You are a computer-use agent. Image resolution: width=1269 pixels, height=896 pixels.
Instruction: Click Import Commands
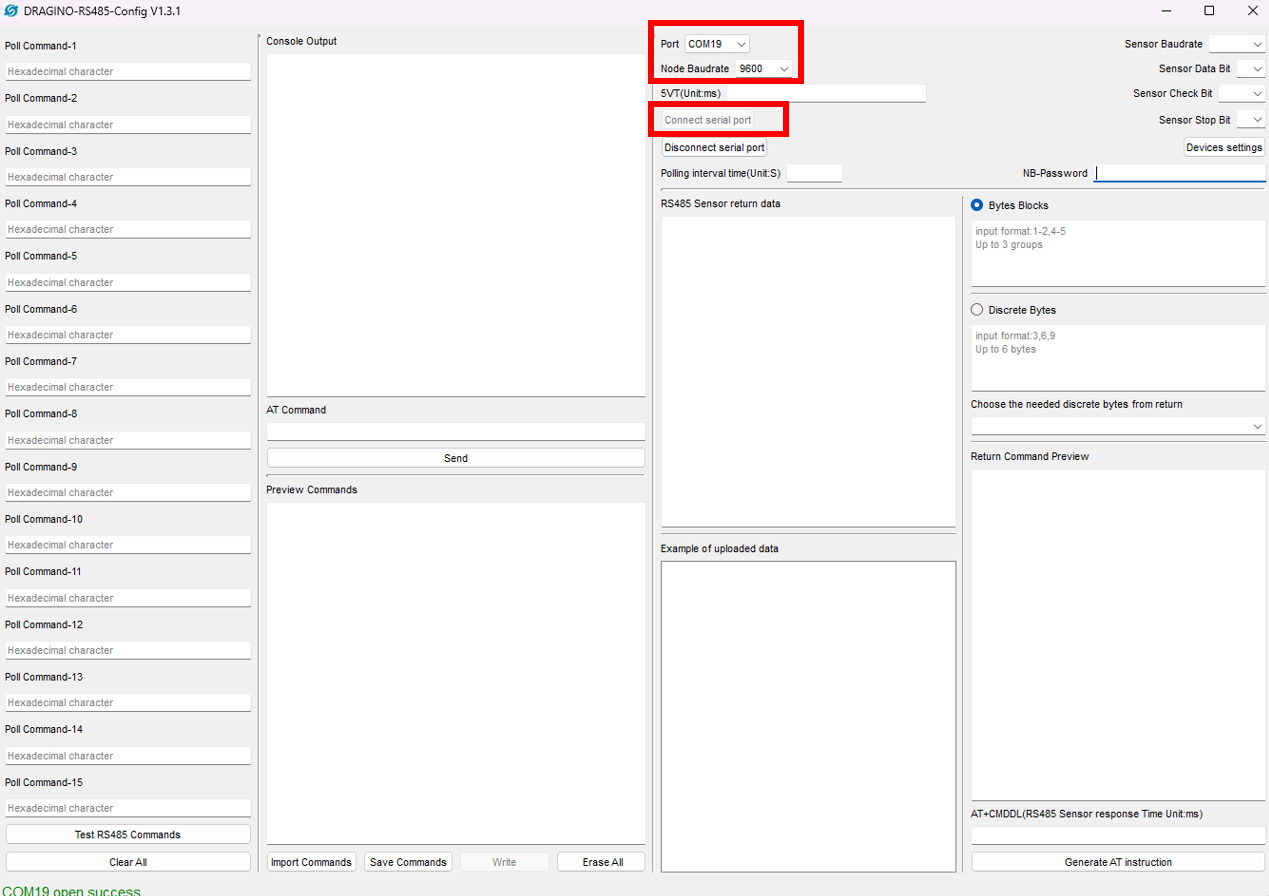pyautogui.click(x=311, y=861)
